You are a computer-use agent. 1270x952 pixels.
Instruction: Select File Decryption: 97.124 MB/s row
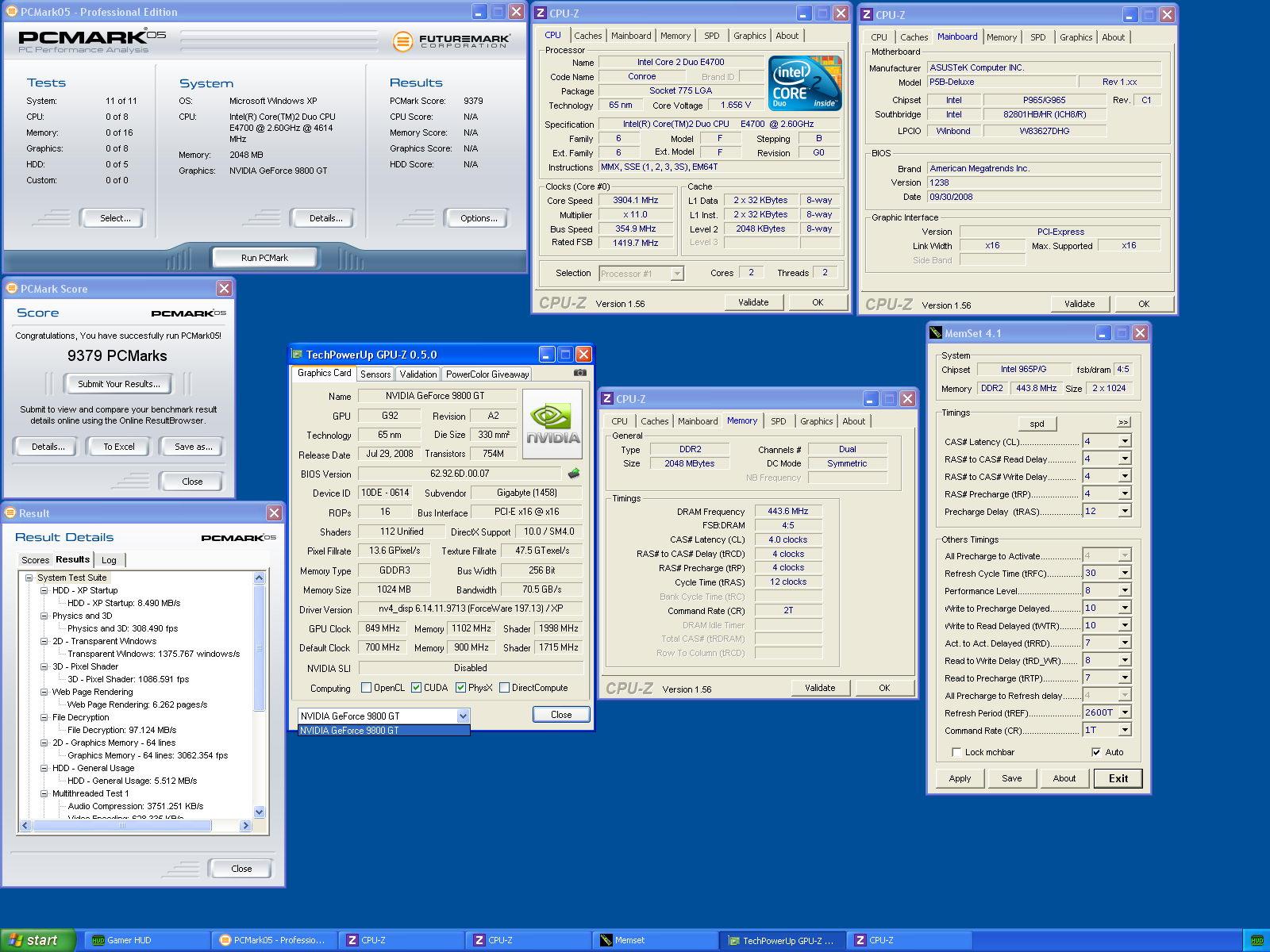pyautogui.click(x=121, y=730)
